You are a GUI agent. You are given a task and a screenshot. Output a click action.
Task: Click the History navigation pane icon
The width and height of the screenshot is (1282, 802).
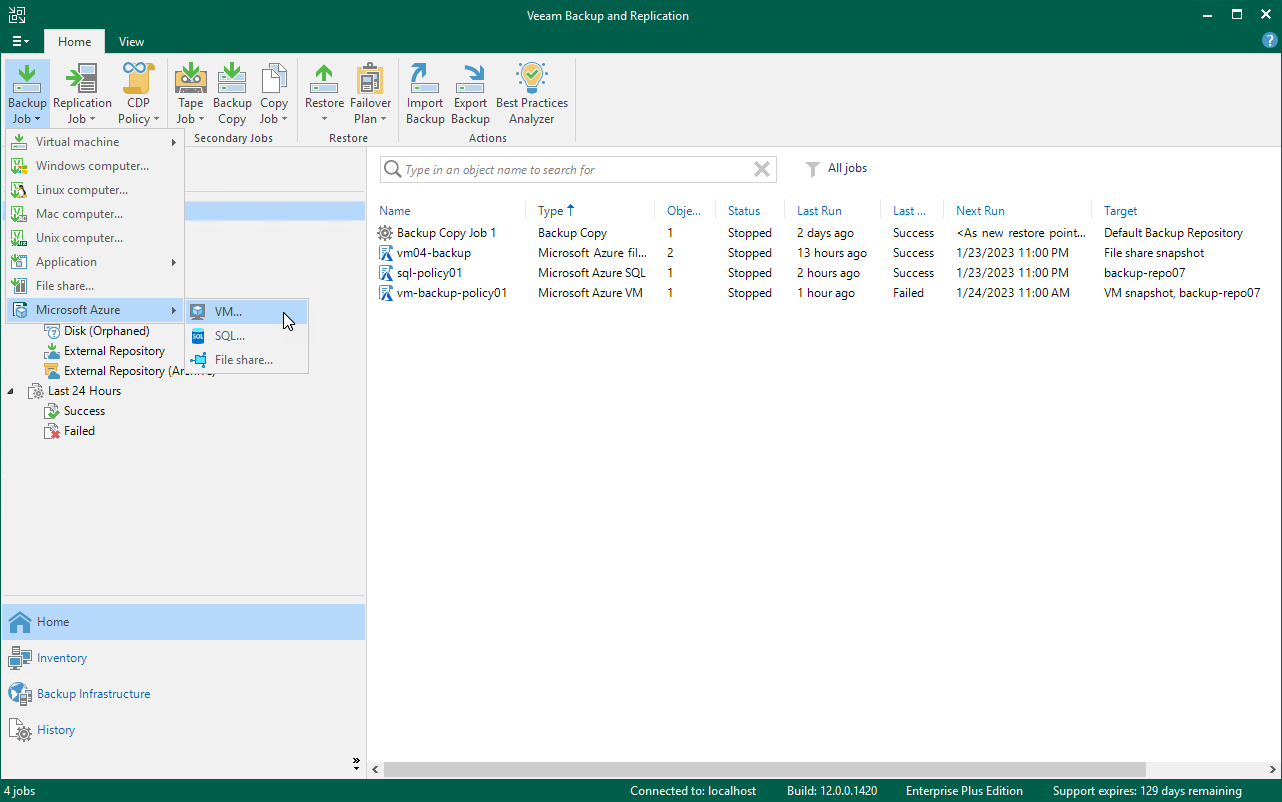click(x=20, y=730)
